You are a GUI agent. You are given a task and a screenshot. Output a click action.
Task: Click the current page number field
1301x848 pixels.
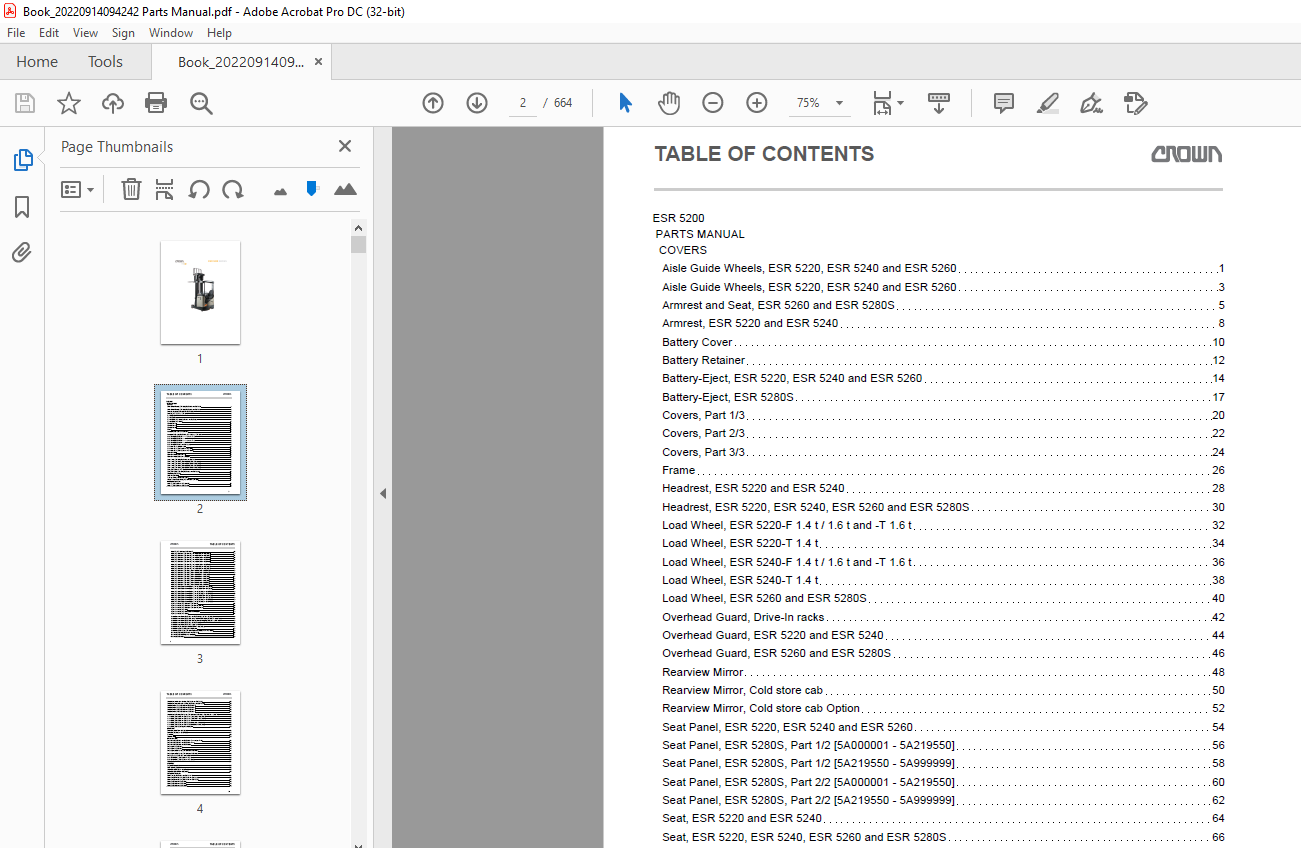click(521, 103)
